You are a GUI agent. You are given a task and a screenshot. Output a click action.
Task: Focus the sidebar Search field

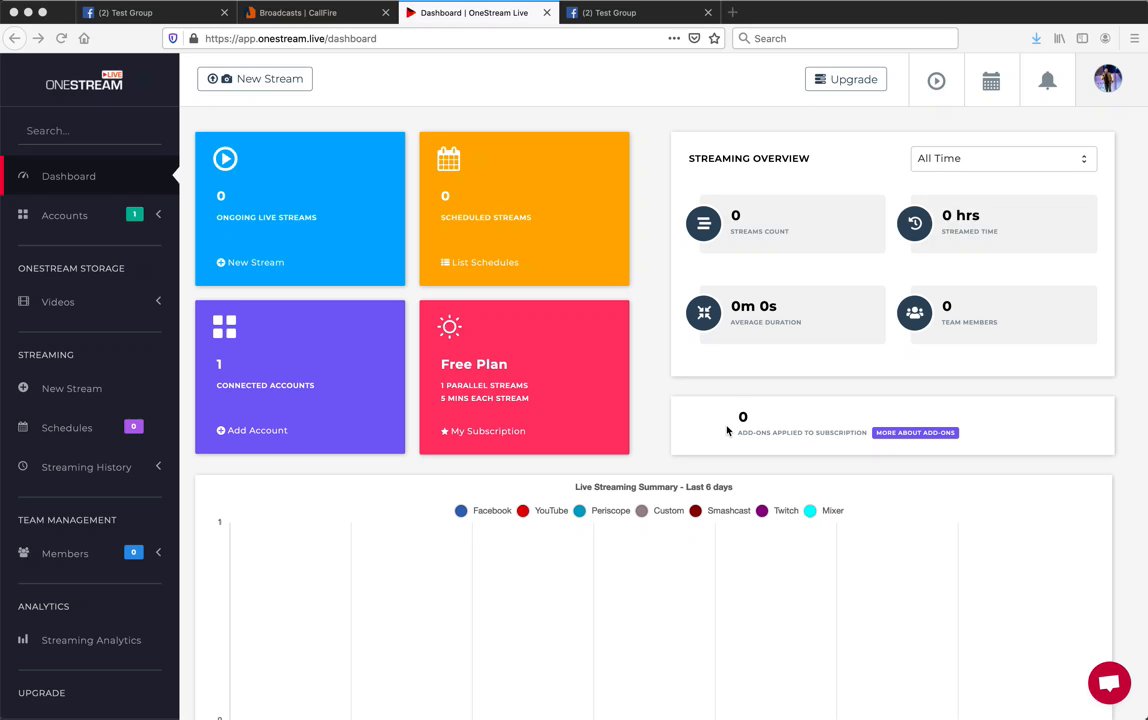tap(89, 130)
